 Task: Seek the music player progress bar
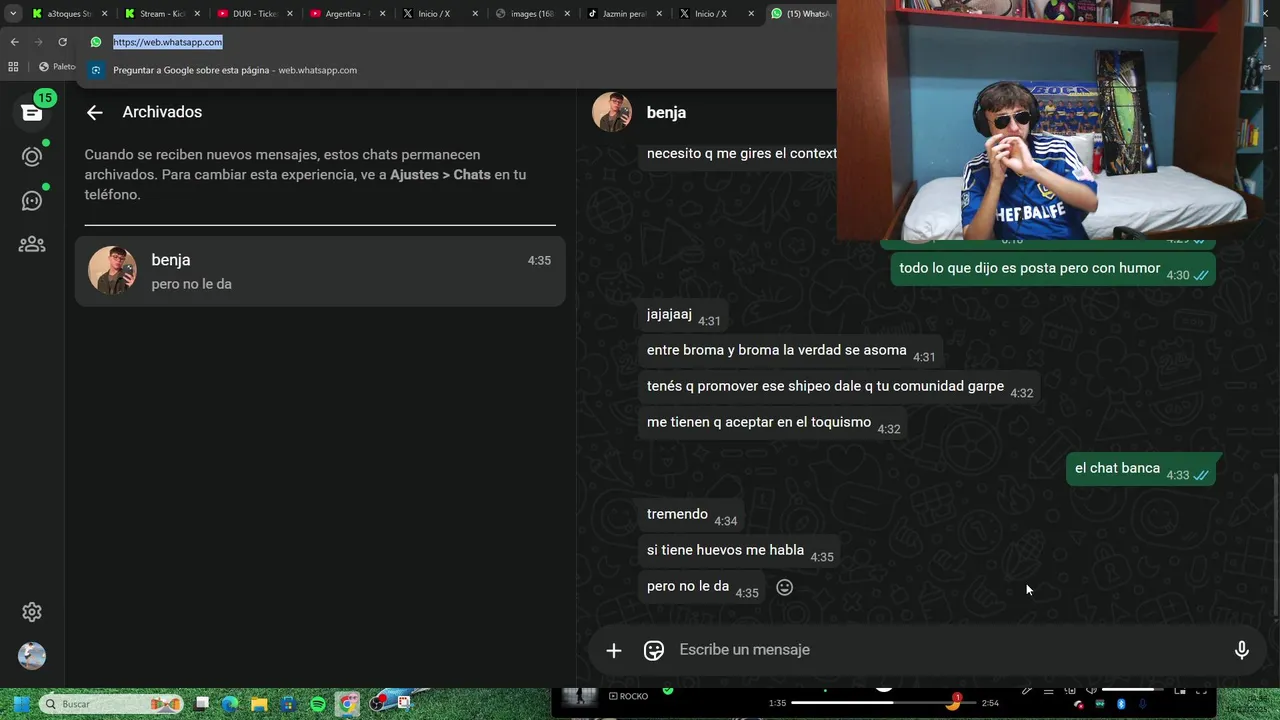tap(883, 703)
